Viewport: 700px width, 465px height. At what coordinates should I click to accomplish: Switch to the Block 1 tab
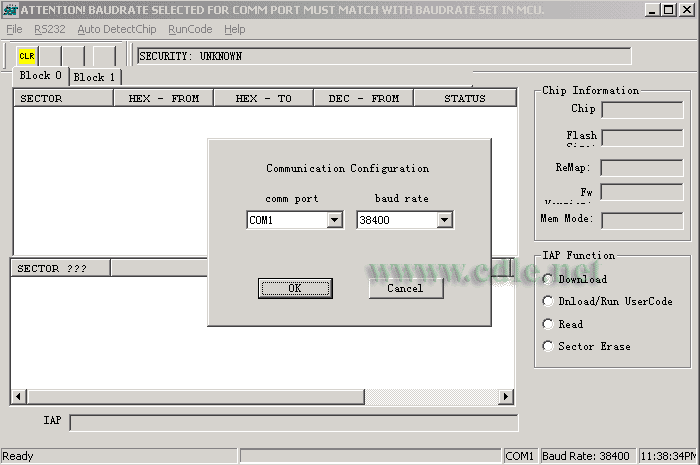click(x=95, y=77)
